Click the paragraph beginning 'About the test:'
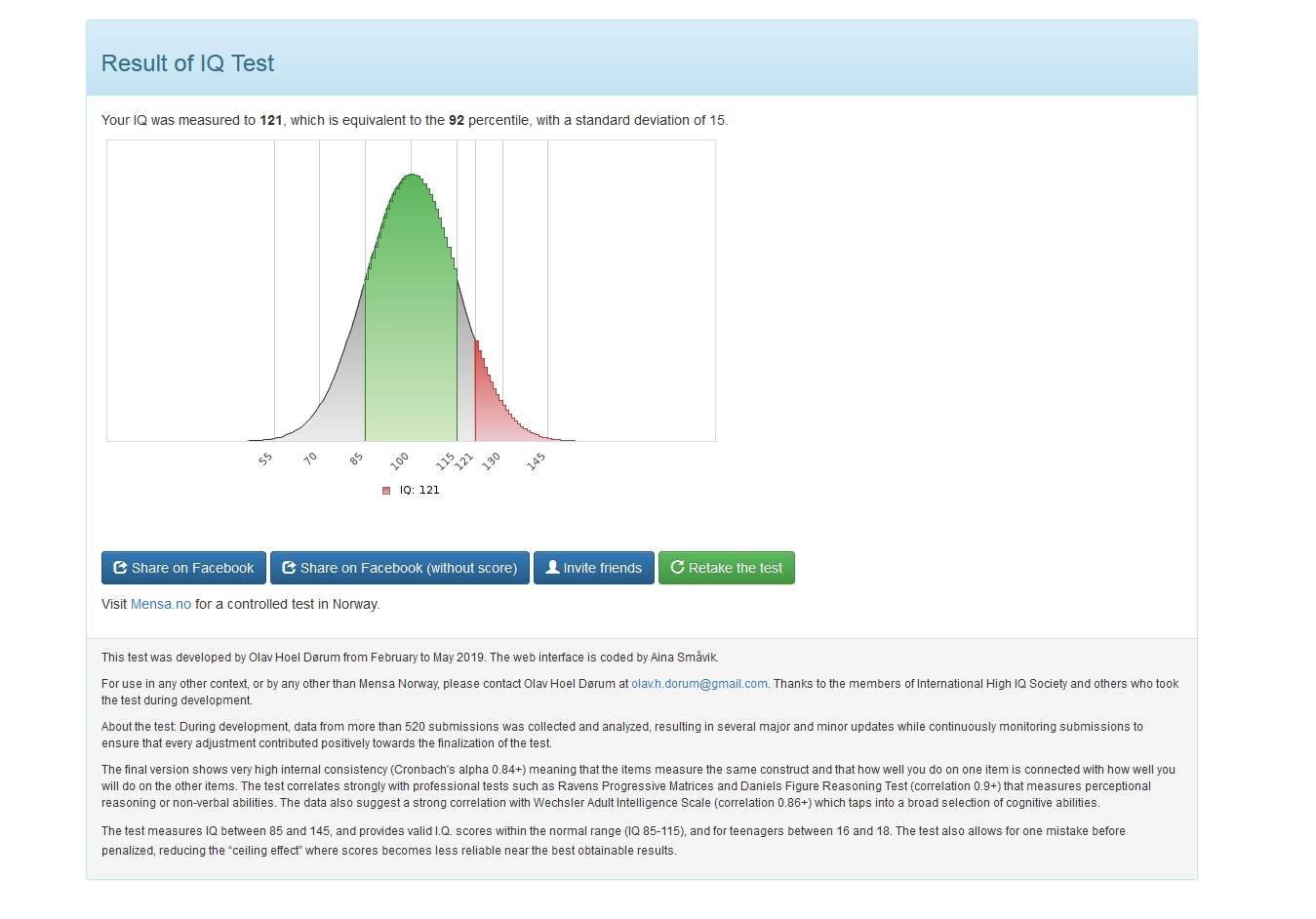Image resolution: width=1316 pixels, height=919 pixels. tap(622, 735)
